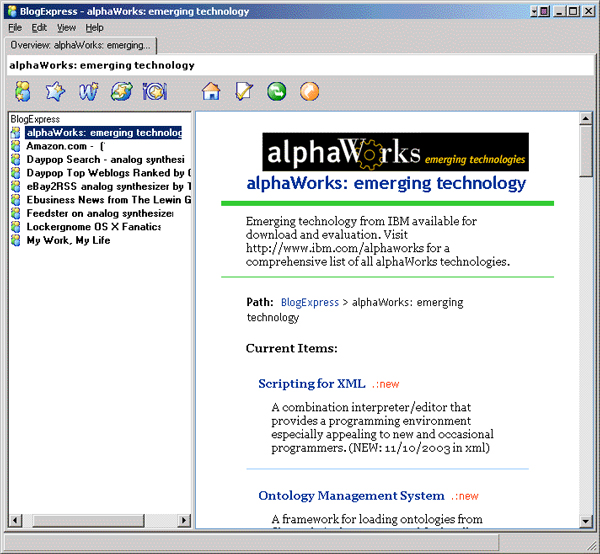Click the blue star toolbar icon
This screenshot has height=554, width=600.
click(55, 92)
